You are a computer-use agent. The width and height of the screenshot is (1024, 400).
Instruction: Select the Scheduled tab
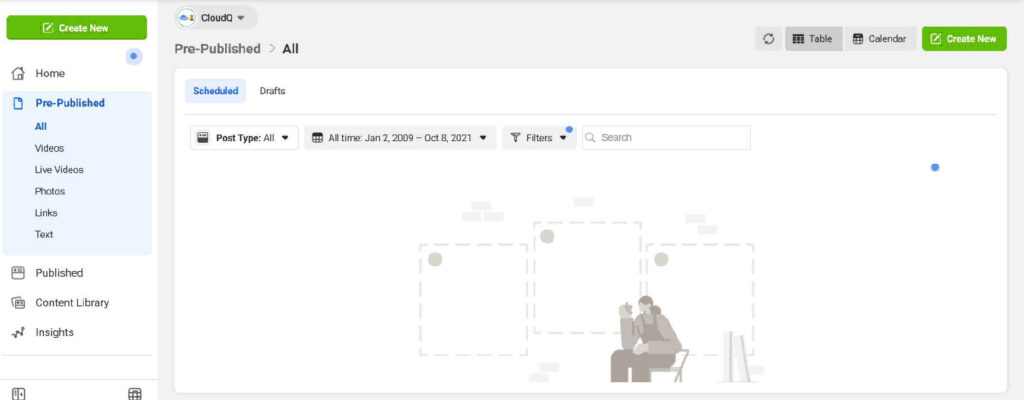(215, 91)
